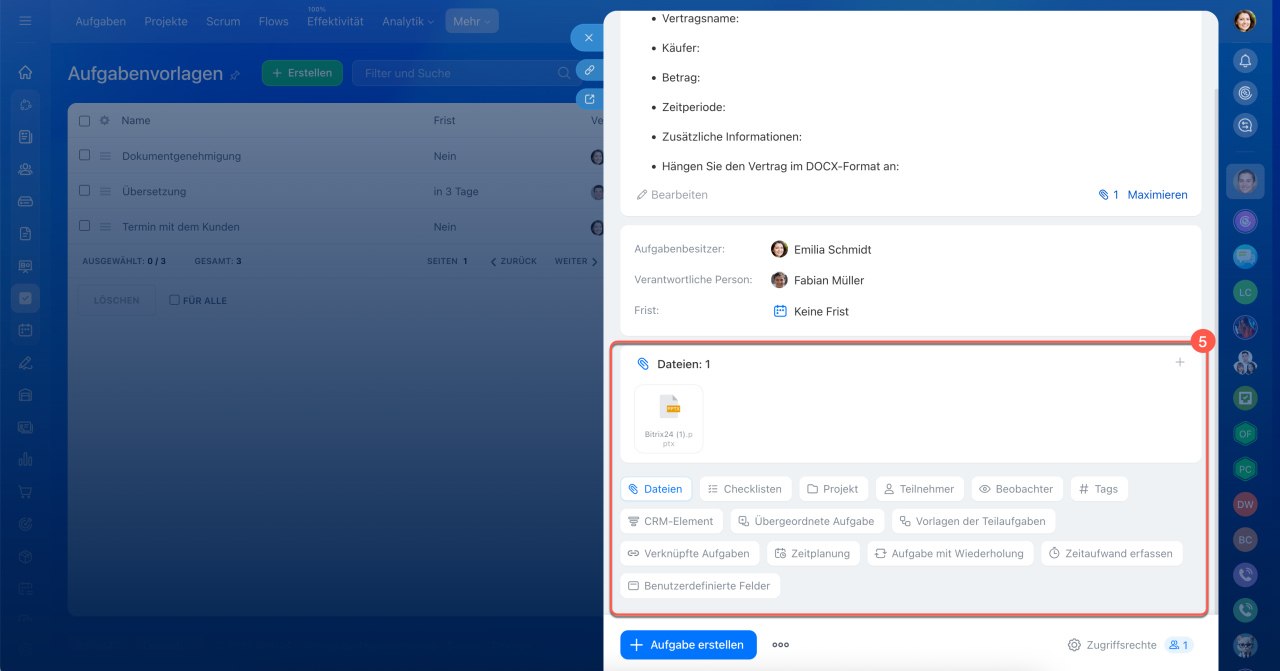This screenshot has width=1280, height=671.
Task: Expand the Analytik dropdown menu
Action: point(408,21)
